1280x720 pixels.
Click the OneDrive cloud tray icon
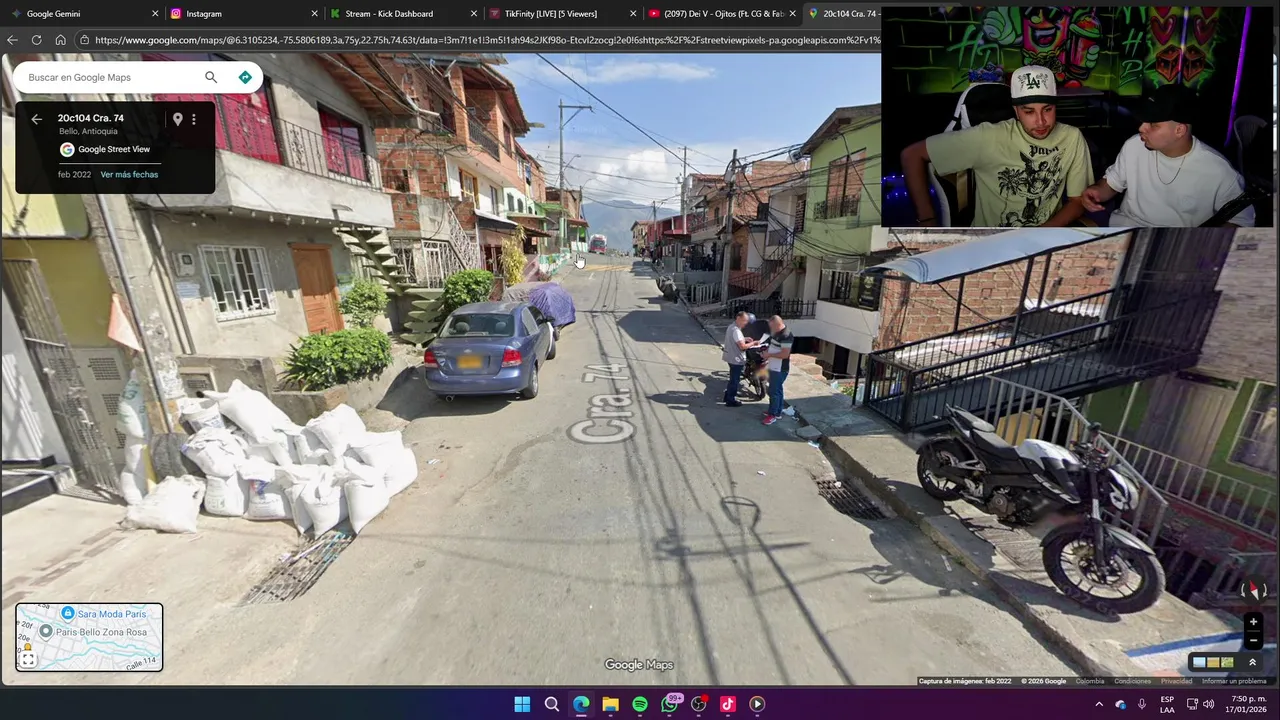[x=1120, y=704]
